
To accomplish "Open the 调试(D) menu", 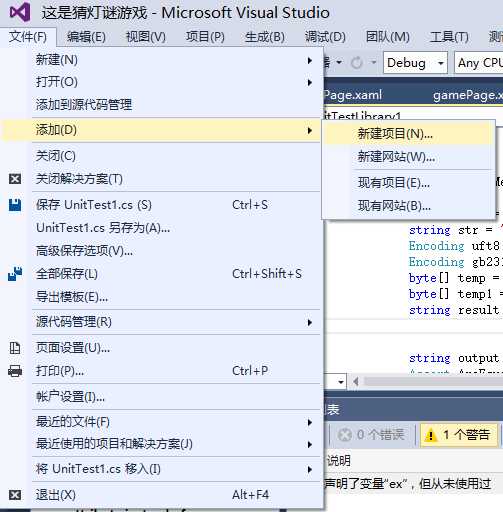I will 325,37.
